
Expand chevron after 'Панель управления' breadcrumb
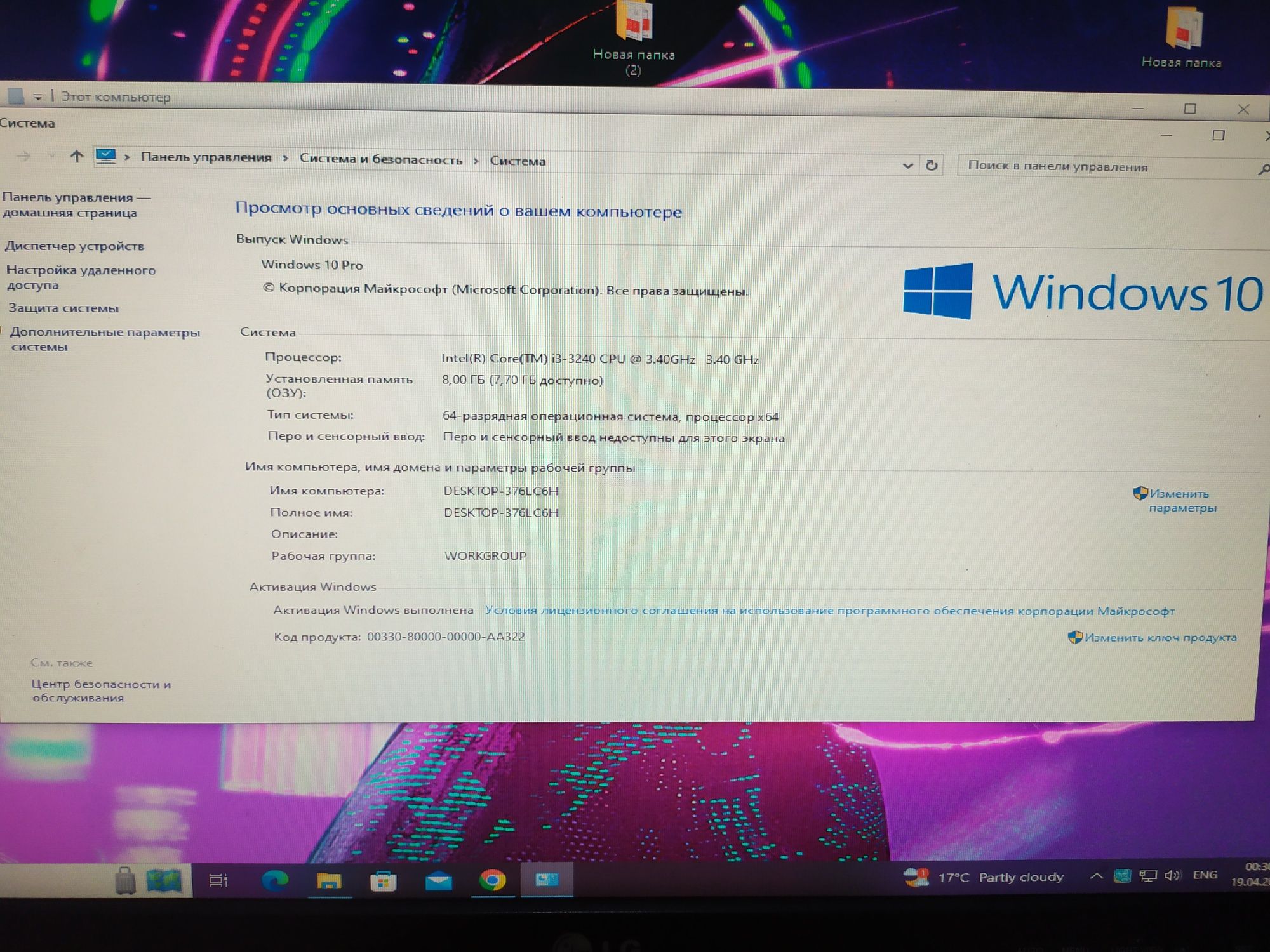285,158
